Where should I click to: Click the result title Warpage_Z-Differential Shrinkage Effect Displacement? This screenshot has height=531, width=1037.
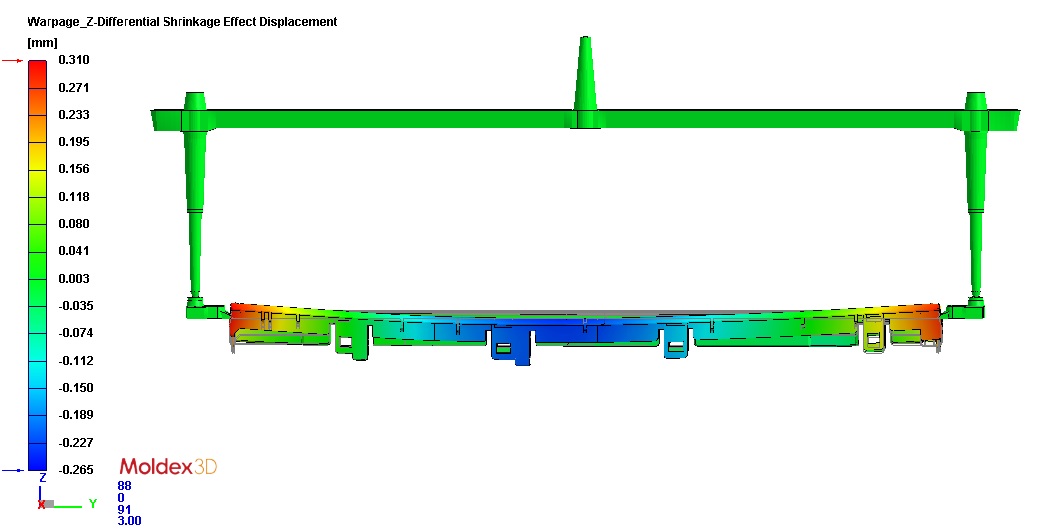point(182,22)
